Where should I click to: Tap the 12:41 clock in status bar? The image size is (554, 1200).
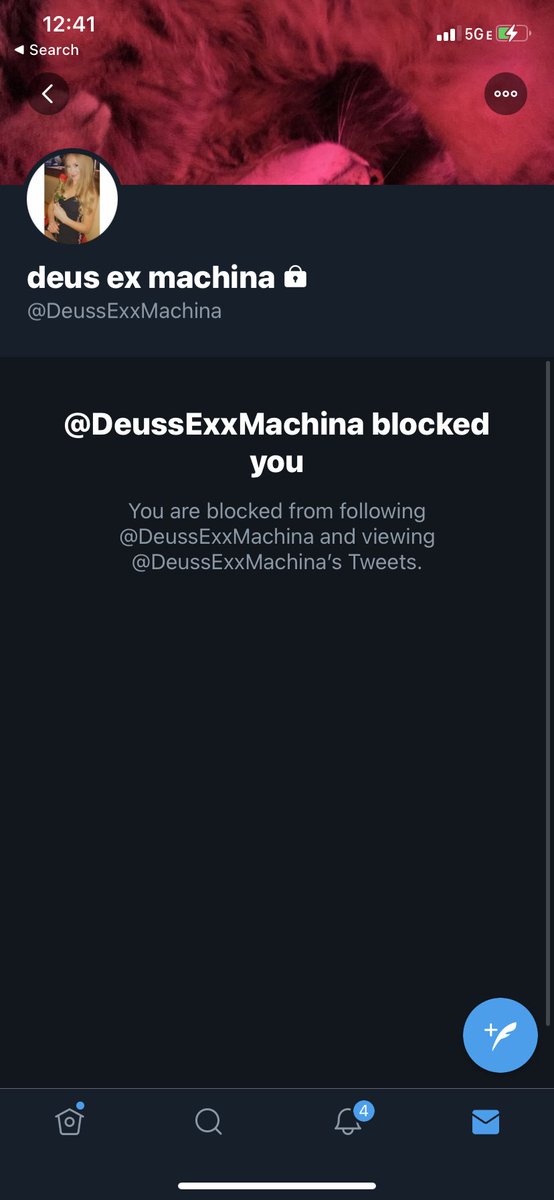tap(69, 24)
